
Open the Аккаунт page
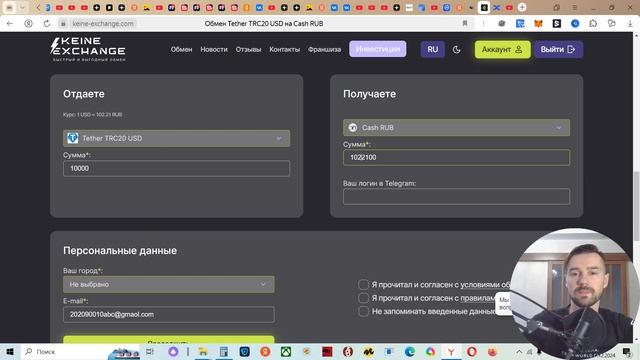click(502, 49)
